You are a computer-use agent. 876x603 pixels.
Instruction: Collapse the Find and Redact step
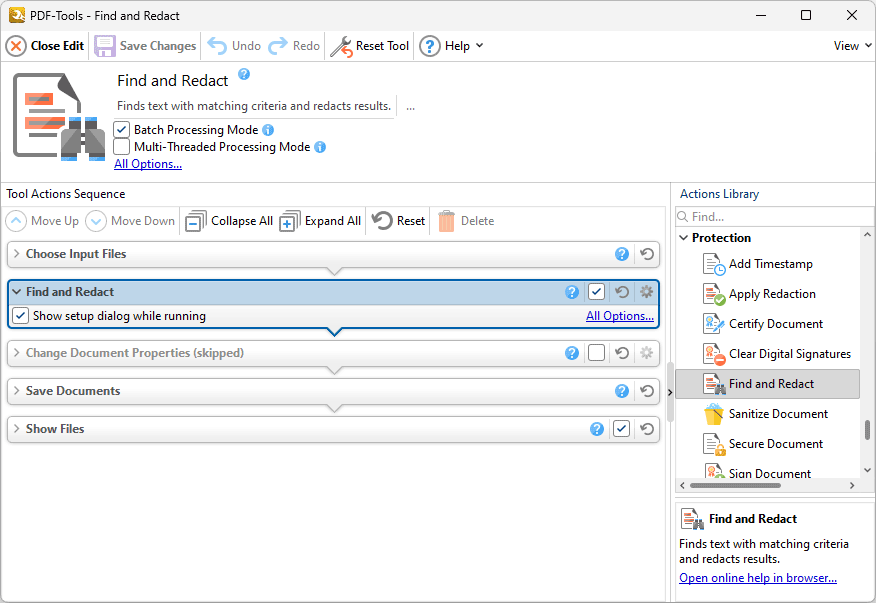16,292
